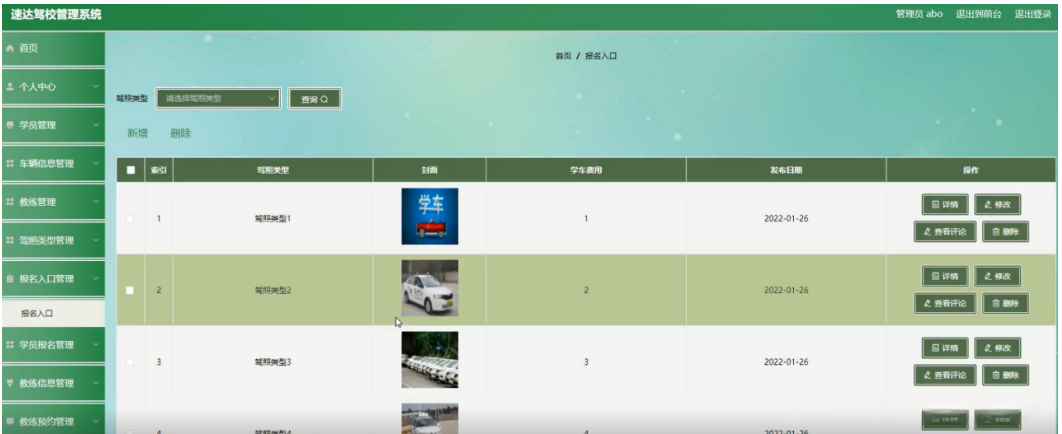Expand the 学员报名管理 menu chevron

(x=95, y=345)
